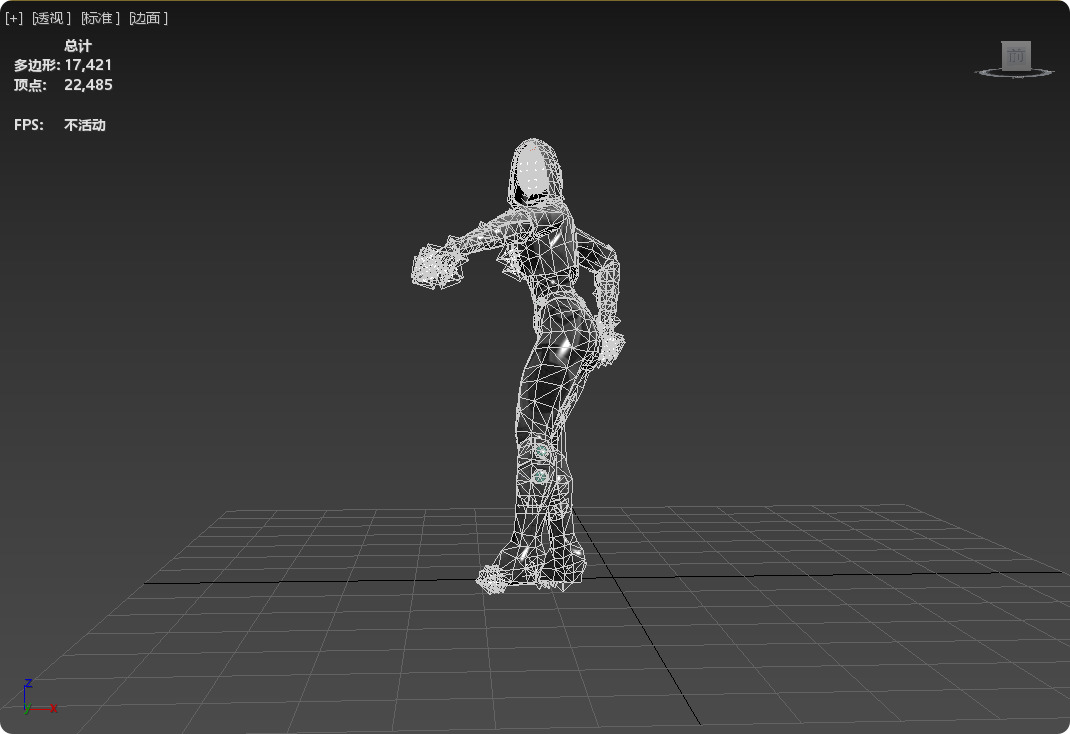The height and width of the screenshot is (734, 1070).
Task: Select polygon count value 17,421
Action: pos(88,65)
